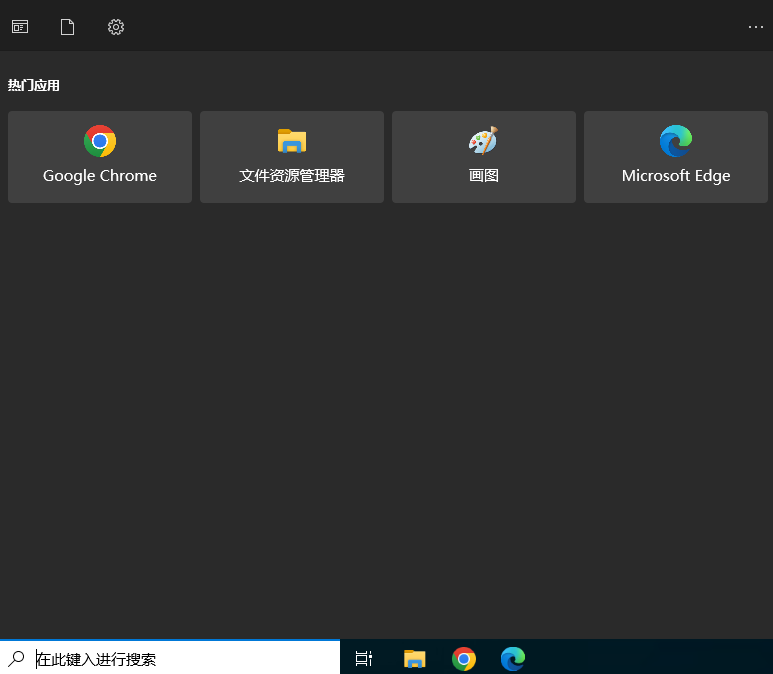The height and width of the screenshot is (674, 773).
Task: Launch Microsoft Edge from top apps tile
Action: [676, 157]
